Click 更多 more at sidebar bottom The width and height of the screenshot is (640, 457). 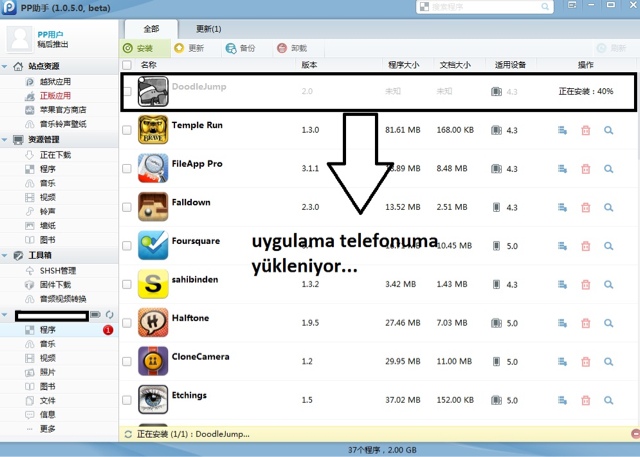(47, 429)
